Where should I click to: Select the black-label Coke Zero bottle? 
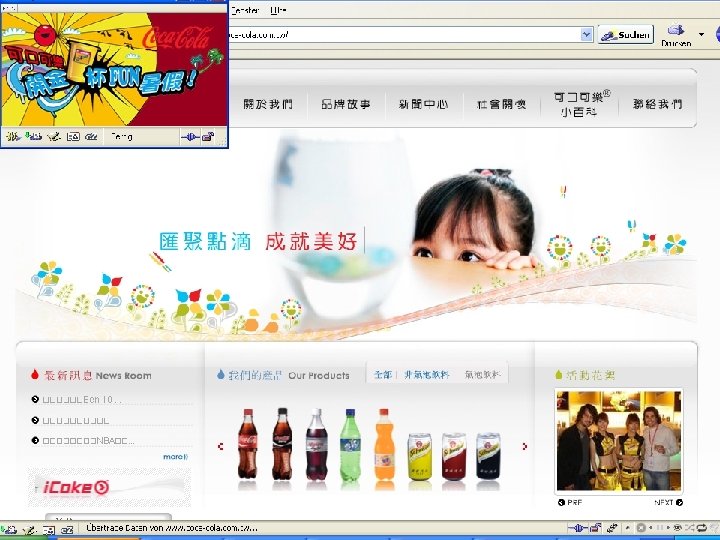(282, 444)
